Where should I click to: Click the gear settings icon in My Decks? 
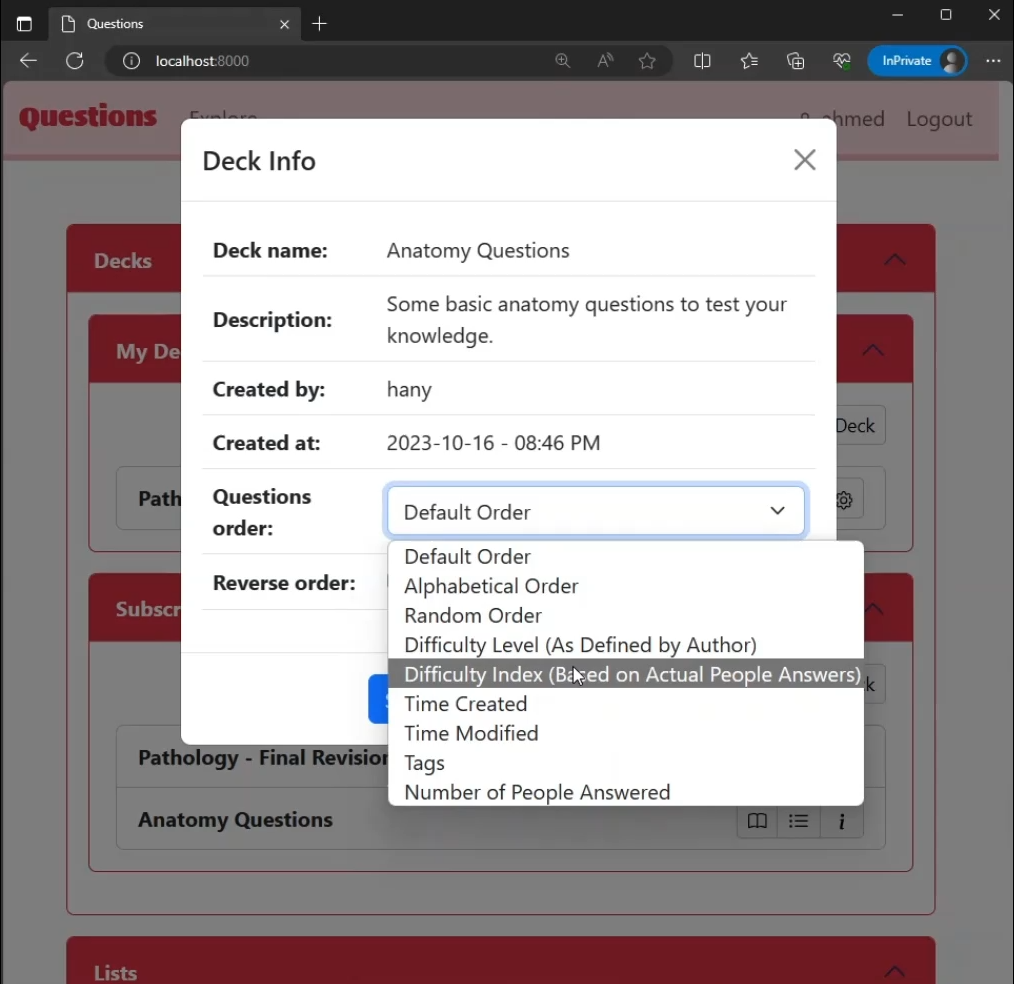(x=844, y=500)
